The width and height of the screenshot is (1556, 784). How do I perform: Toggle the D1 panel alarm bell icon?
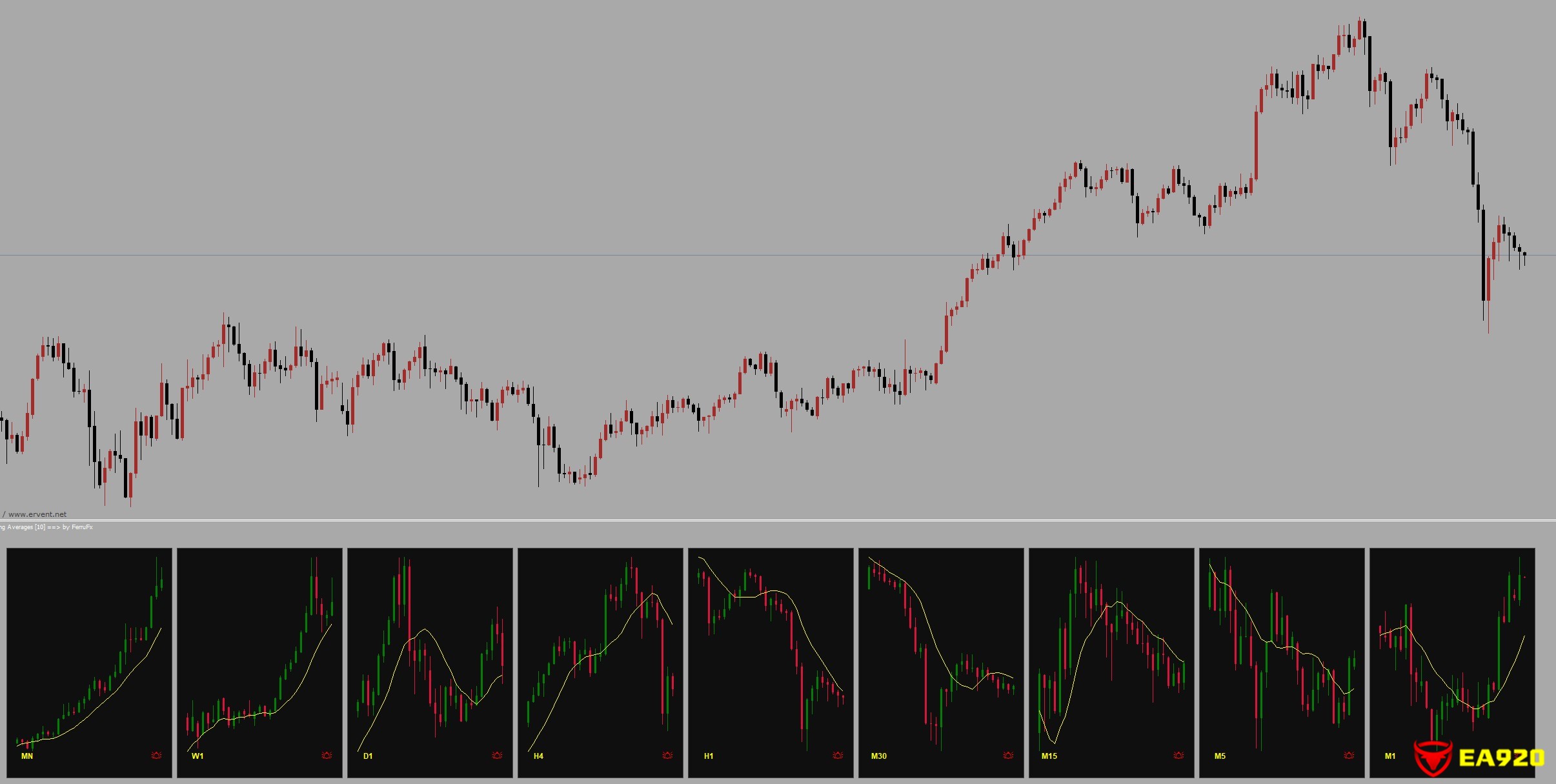tap(497, 755)
